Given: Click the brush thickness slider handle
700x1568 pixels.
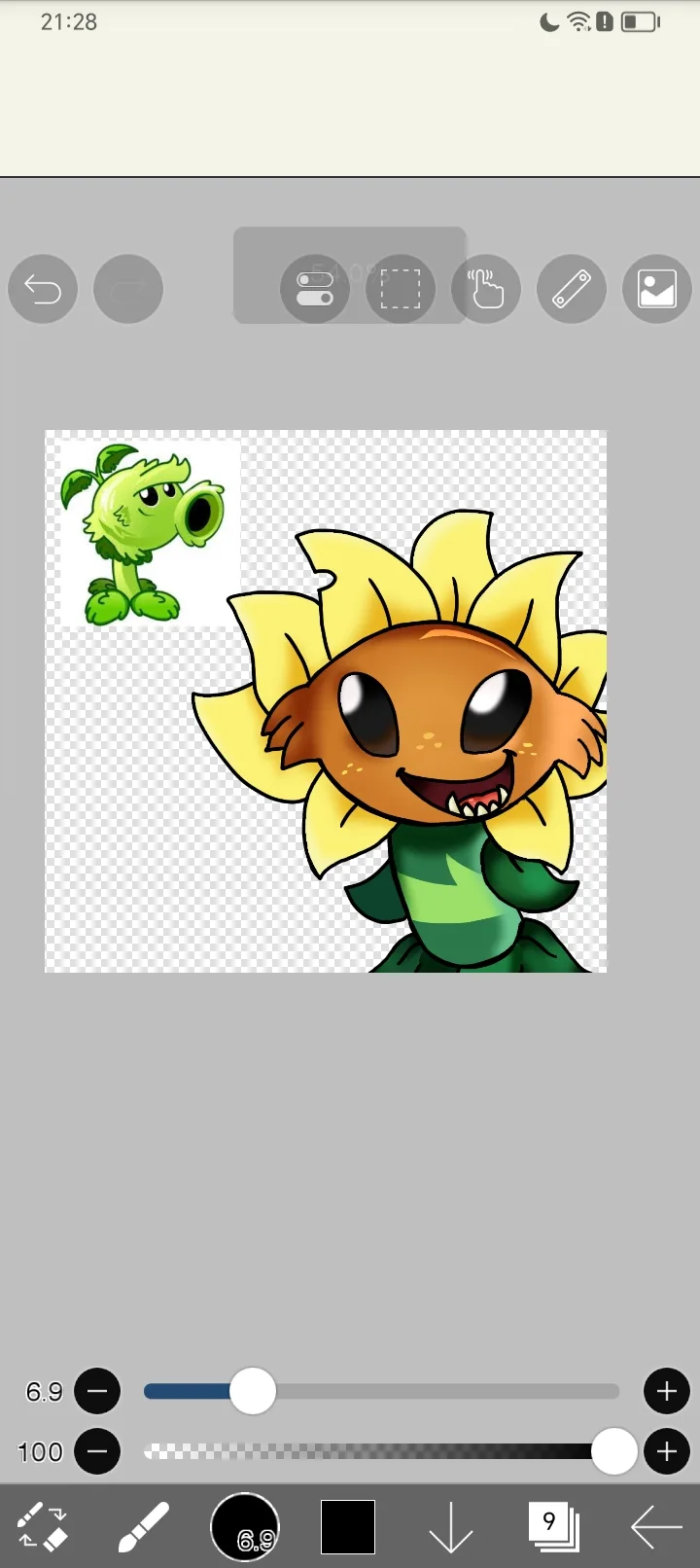Looking at the screenshot, I should [253, 1391].
